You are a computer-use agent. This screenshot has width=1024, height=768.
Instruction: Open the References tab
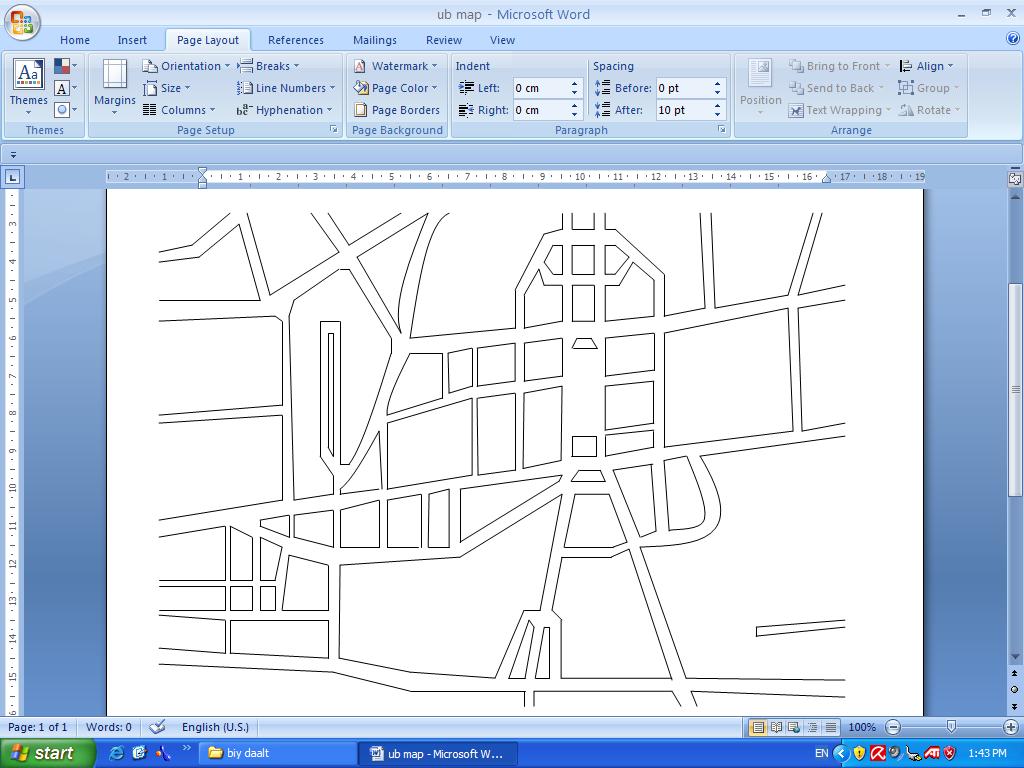point(295,40)
